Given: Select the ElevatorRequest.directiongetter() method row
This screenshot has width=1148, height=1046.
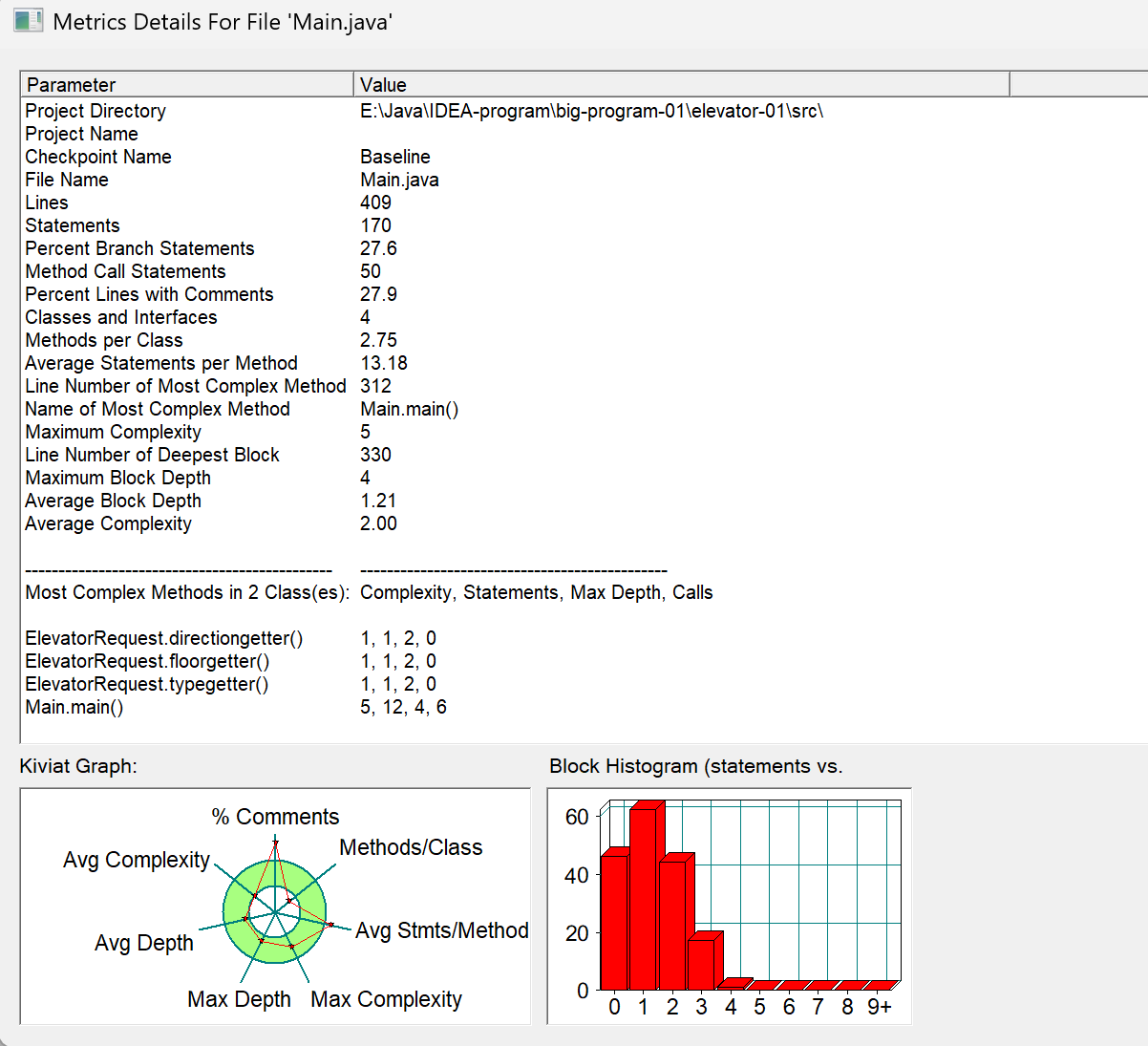Looking at the screenshot, I should tap(163, 638).
